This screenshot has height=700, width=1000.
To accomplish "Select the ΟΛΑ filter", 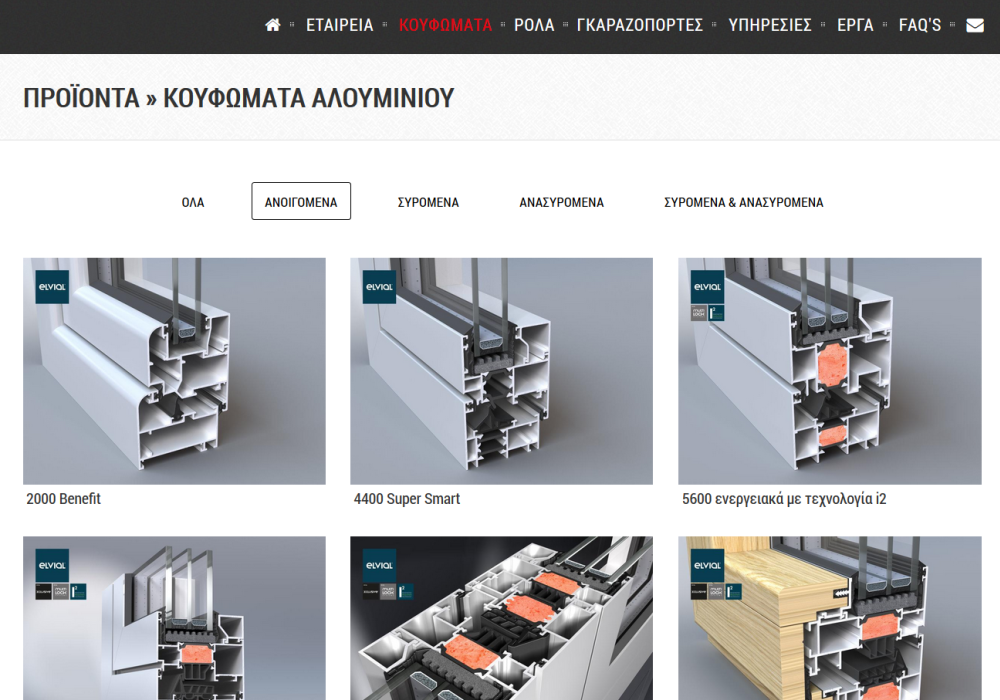I will 193,202.
